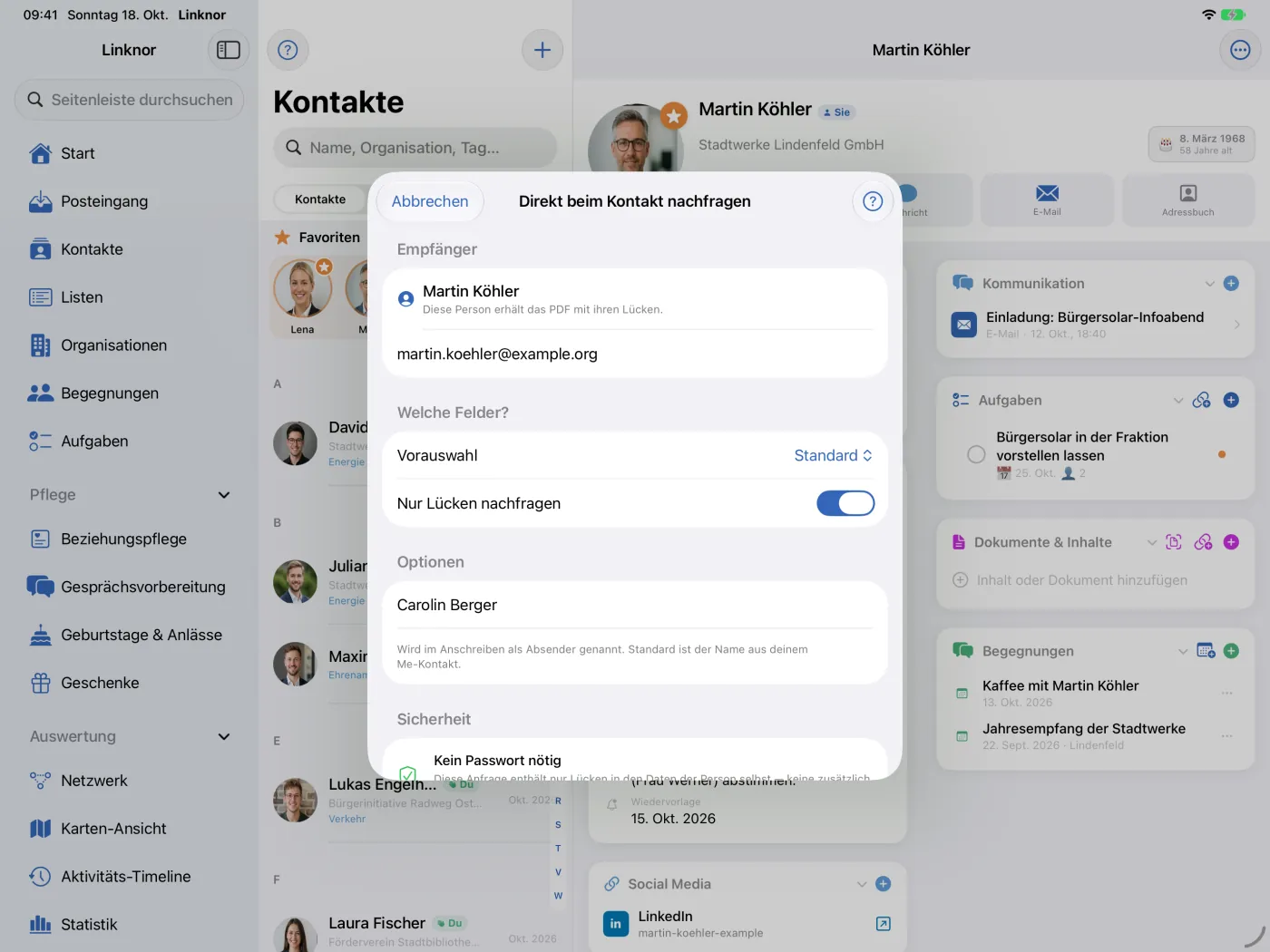Toggle Nur Lücken nachfragen switch
Image resolution: width=1270 pixels, height=952 pixels.
(845, 503)
